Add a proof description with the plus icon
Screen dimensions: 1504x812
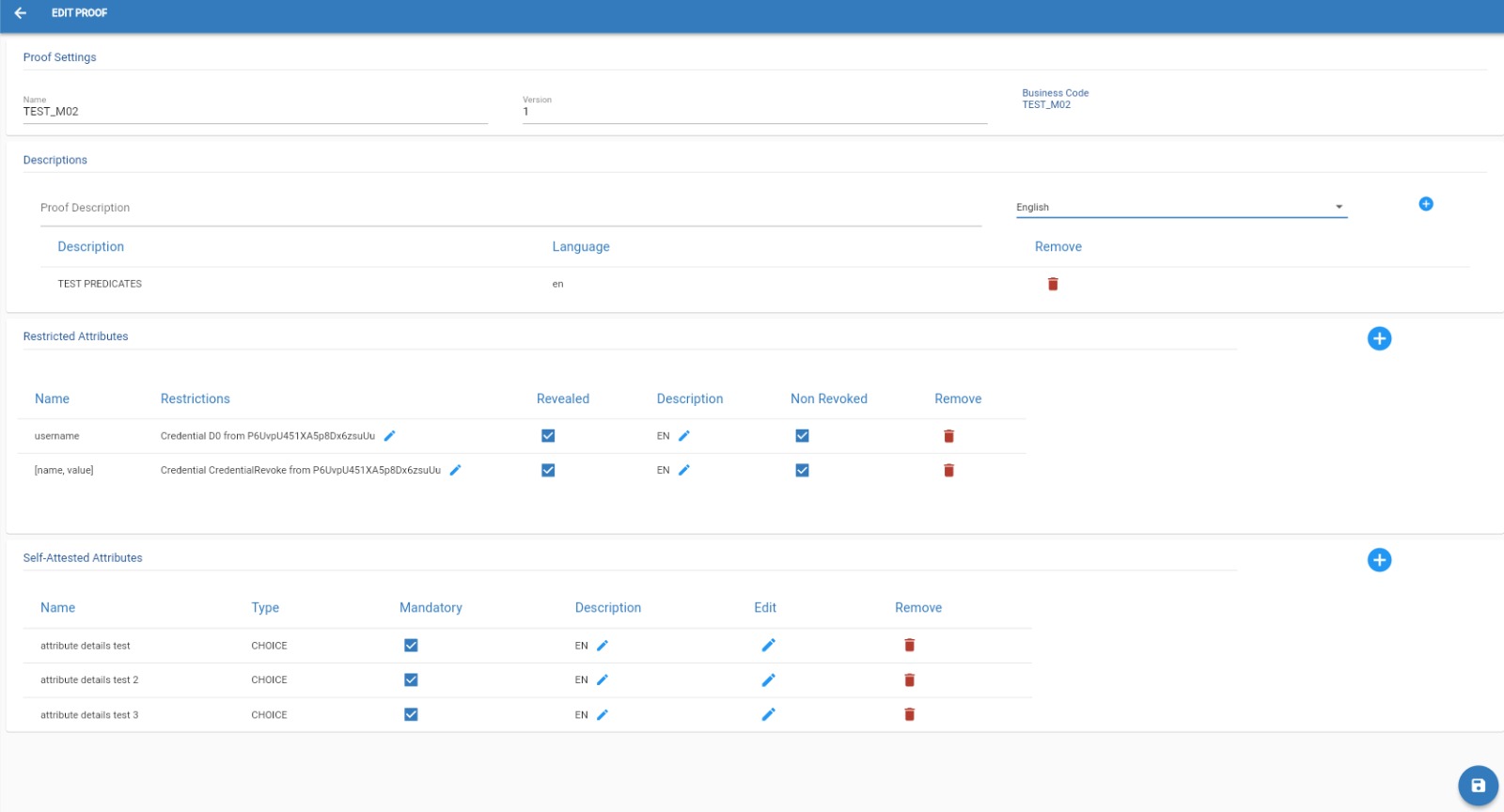click(1426, 204)
